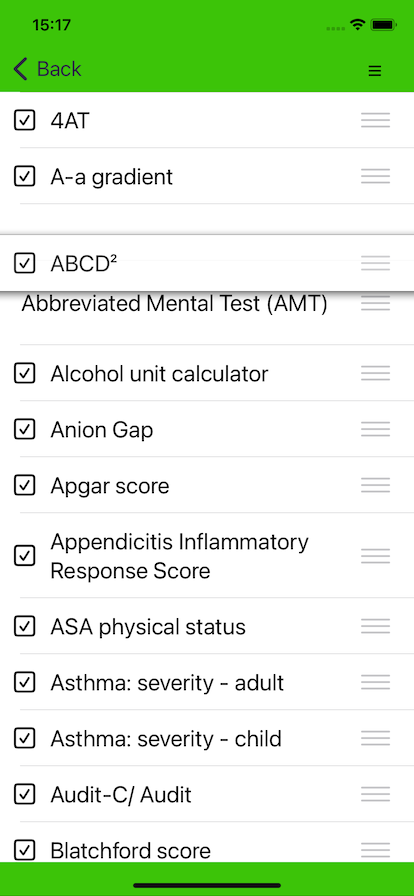Tap reorder handle for Asthma: severity - adult
The image size is (414, 896).
pyautogui.click(x=375, y=682)
